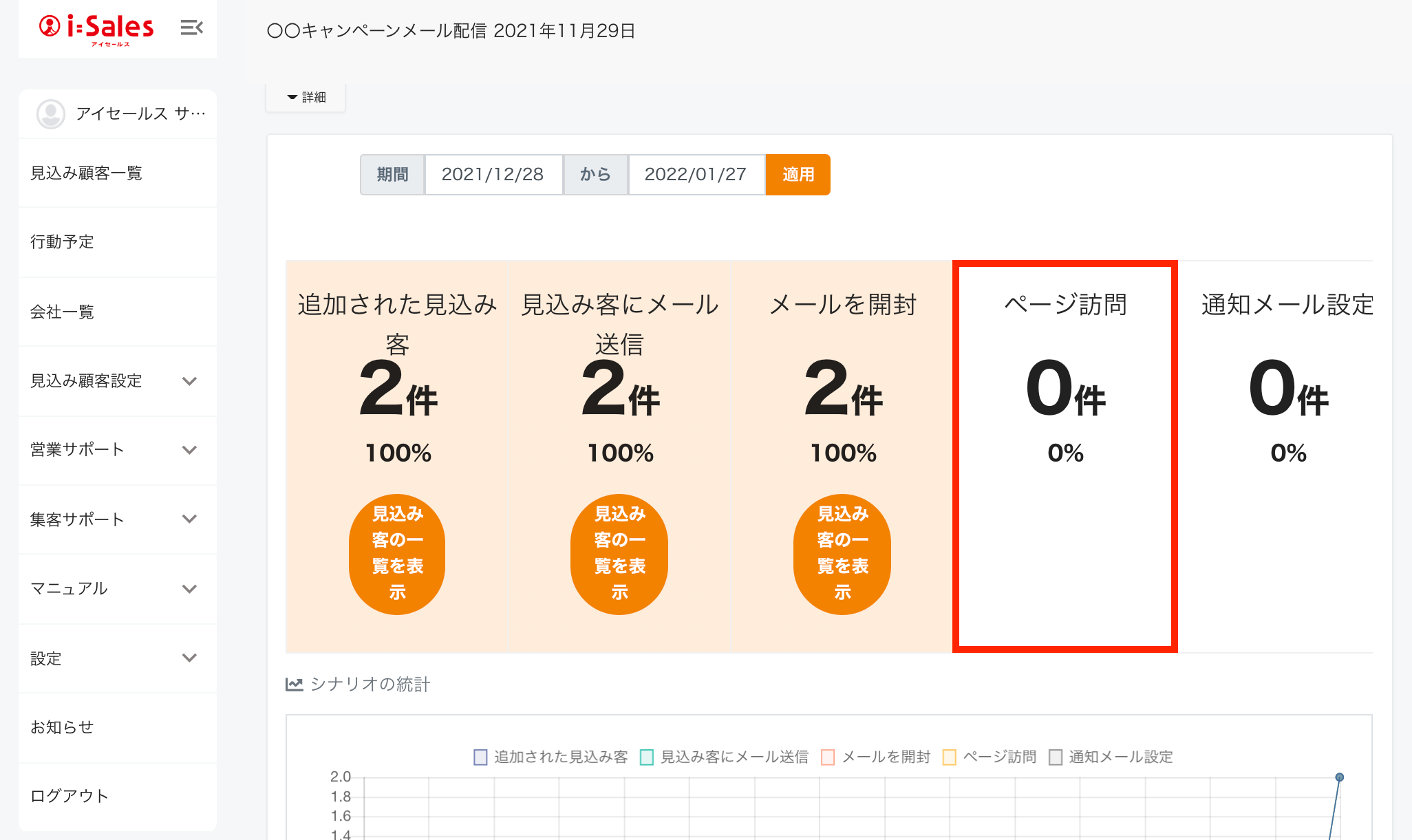Expand the 詳細 dropdown

tap(306, 97)
